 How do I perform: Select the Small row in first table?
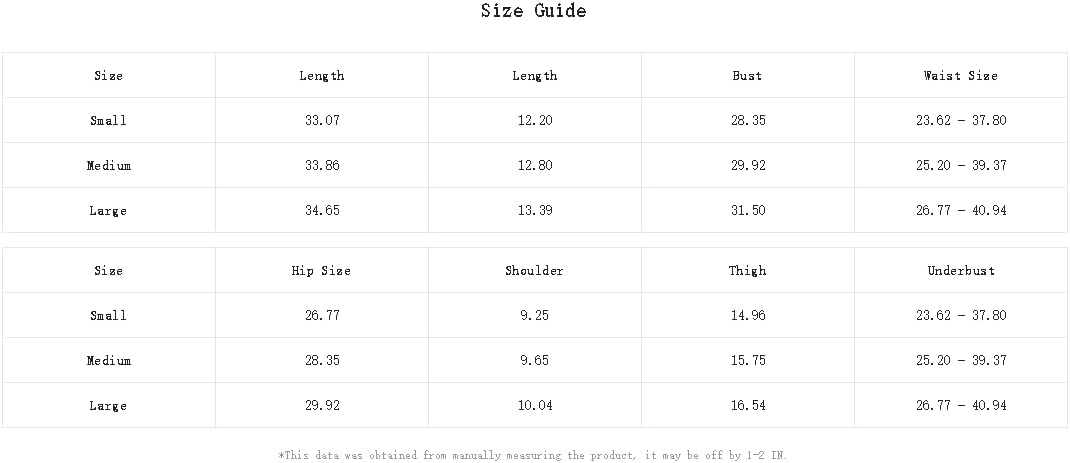point(535,120)
